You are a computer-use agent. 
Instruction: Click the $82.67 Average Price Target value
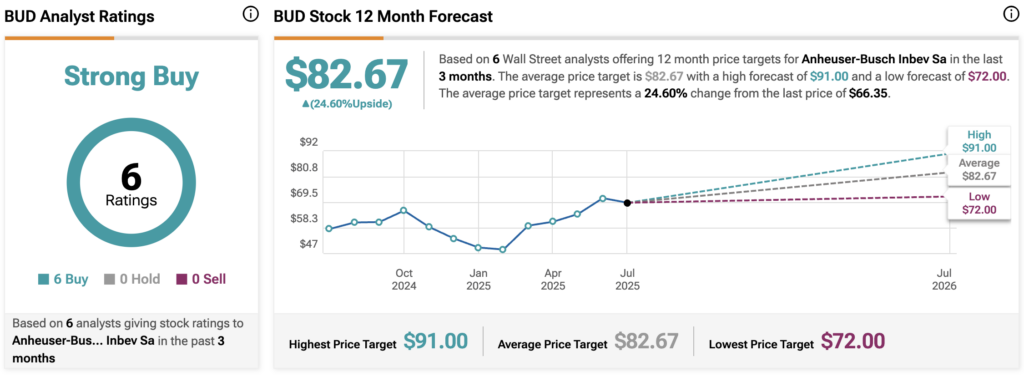[646, 341]
